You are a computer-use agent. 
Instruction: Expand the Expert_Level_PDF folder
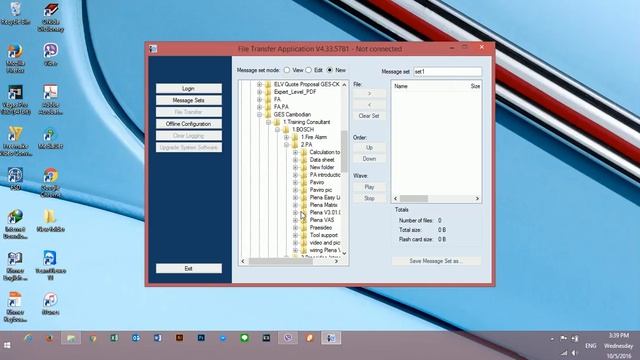pos(259,92)
